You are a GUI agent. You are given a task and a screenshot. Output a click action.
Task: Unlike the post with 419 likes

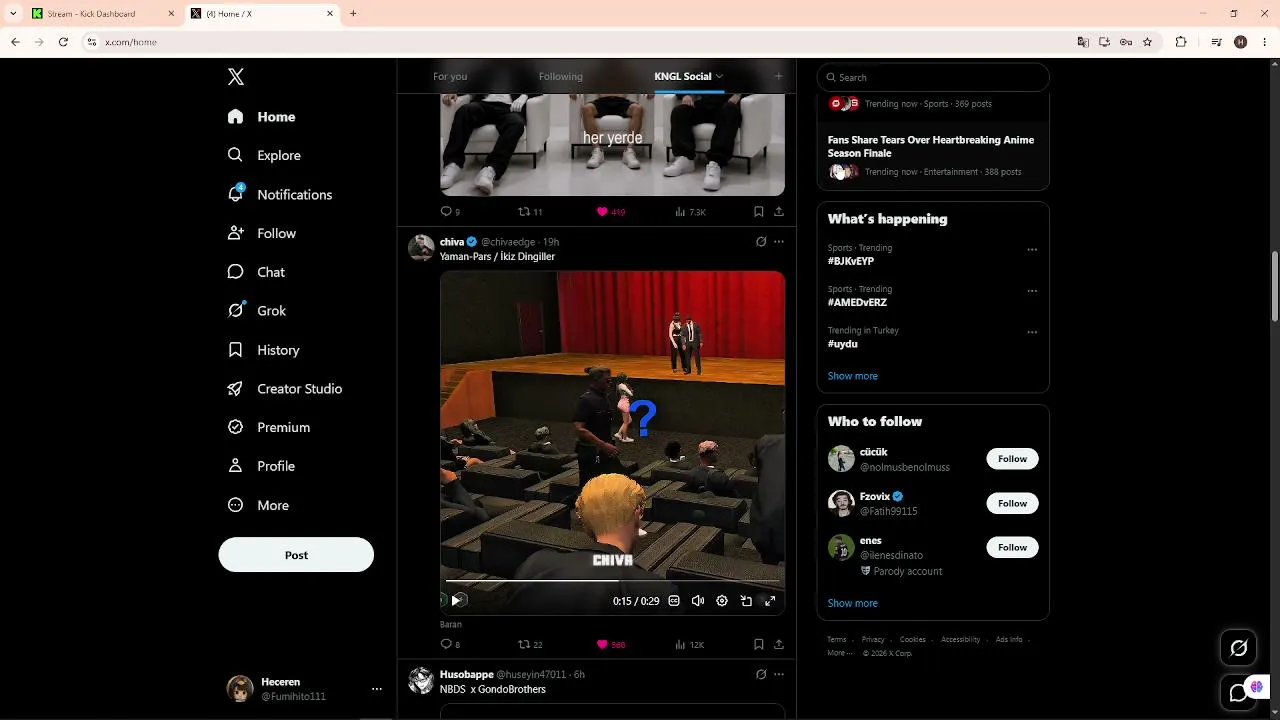(611, 212)
